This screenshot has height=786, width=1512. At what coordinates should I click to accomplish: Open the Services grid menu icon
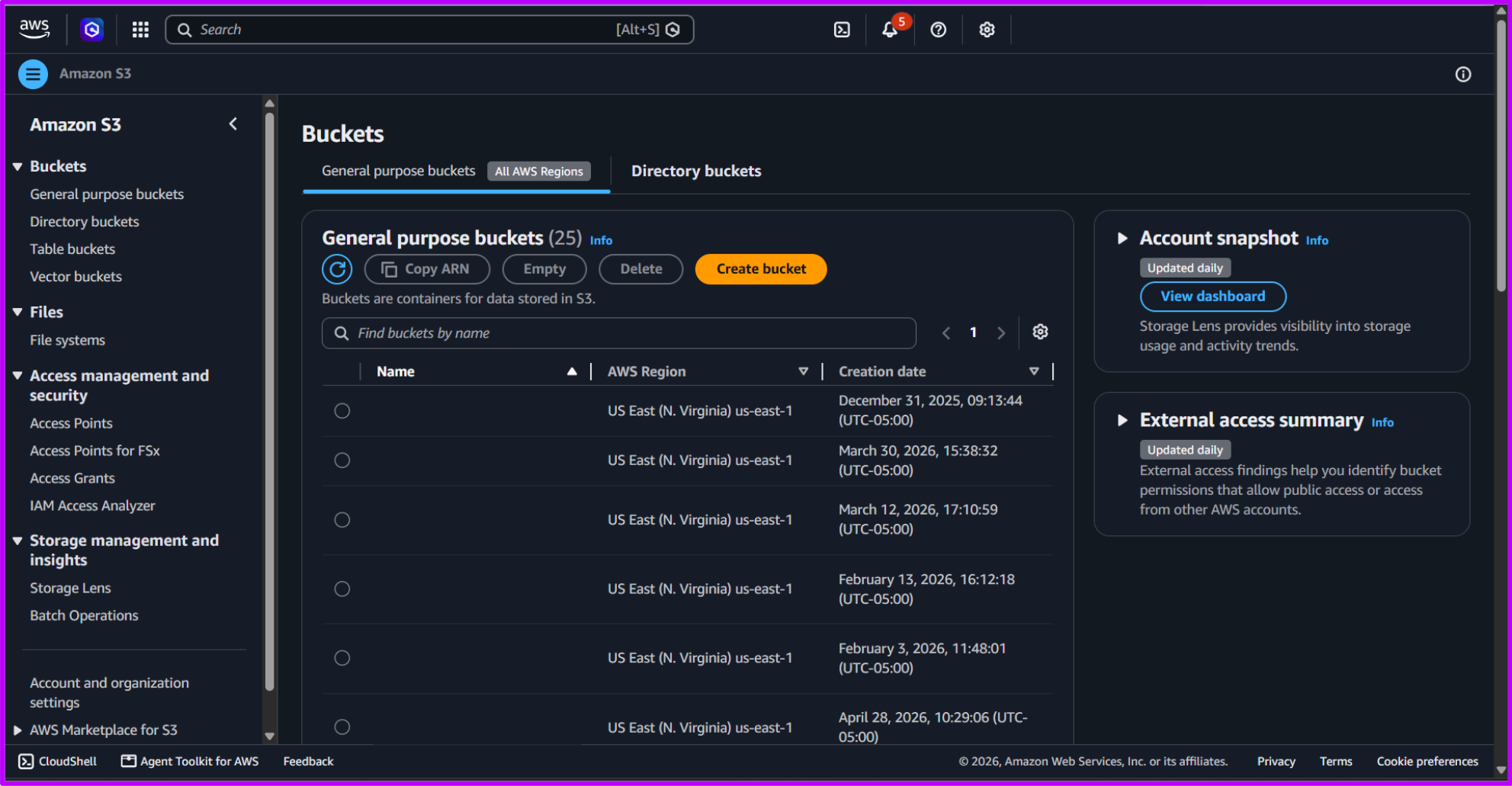click(x=140, y=30)
